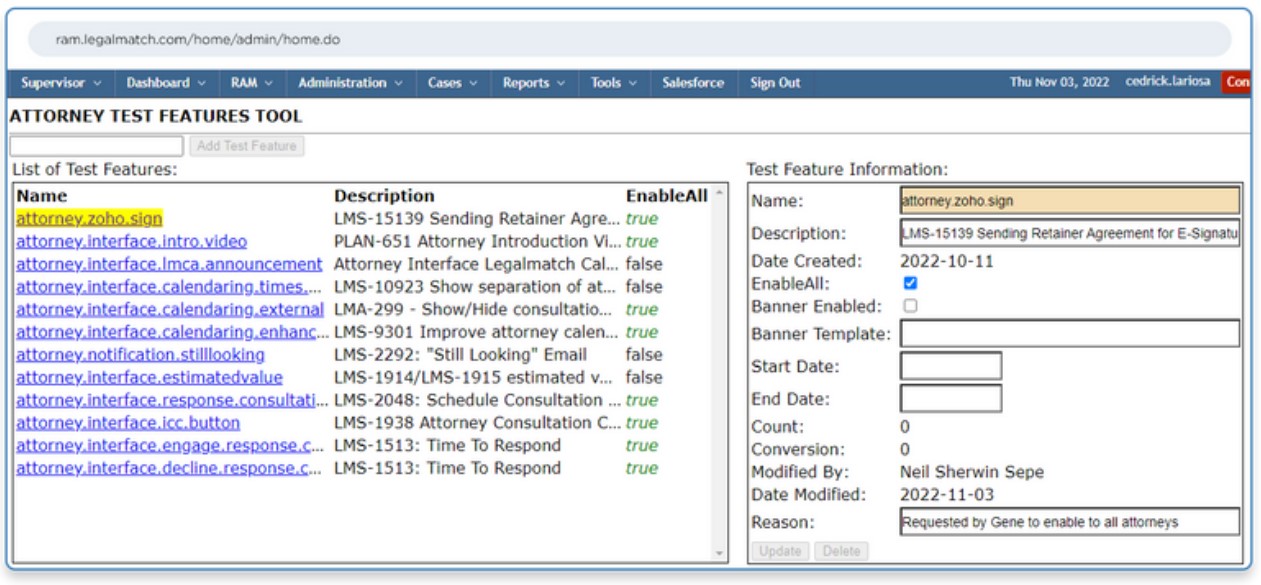The height and width of the screenshot is (585, 1261).
Task: Select attorney.interface.intro.video feature link
Action: 132,242
